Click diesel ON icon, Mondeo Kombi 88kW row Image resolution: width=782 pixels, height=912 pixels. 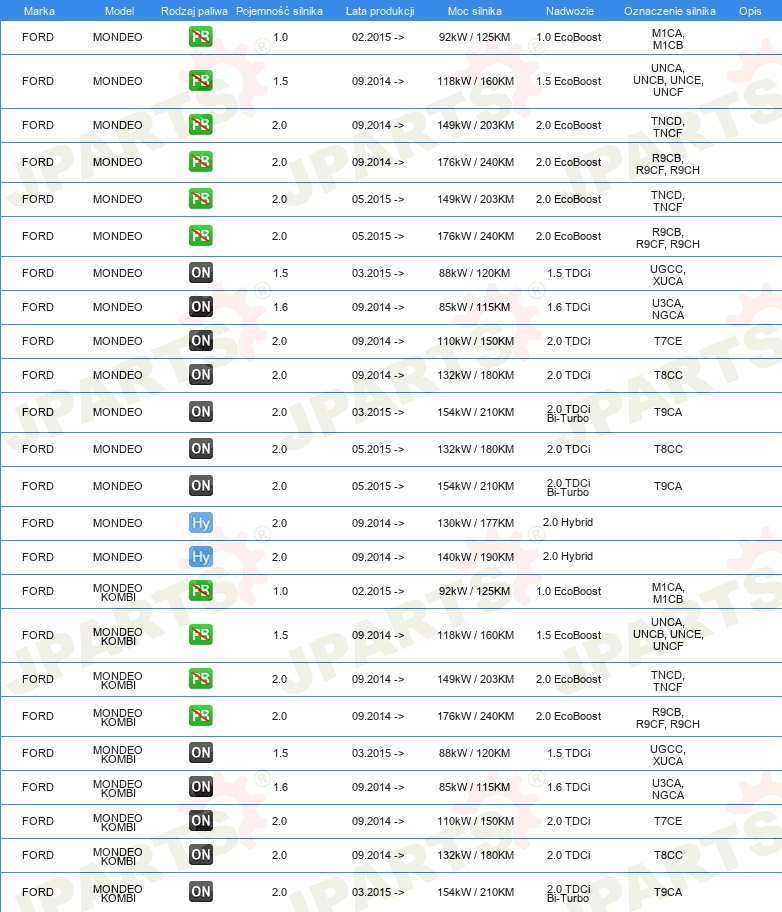click(x=201, y=753)
